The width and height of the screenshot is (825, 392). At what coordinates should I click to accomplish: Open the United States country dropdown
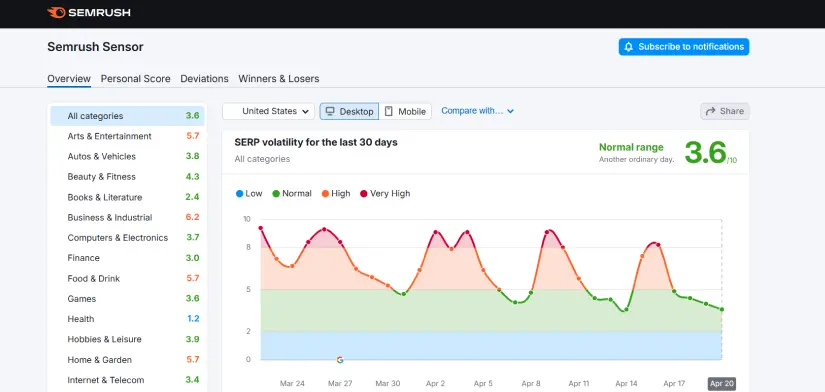coord(268,112)
